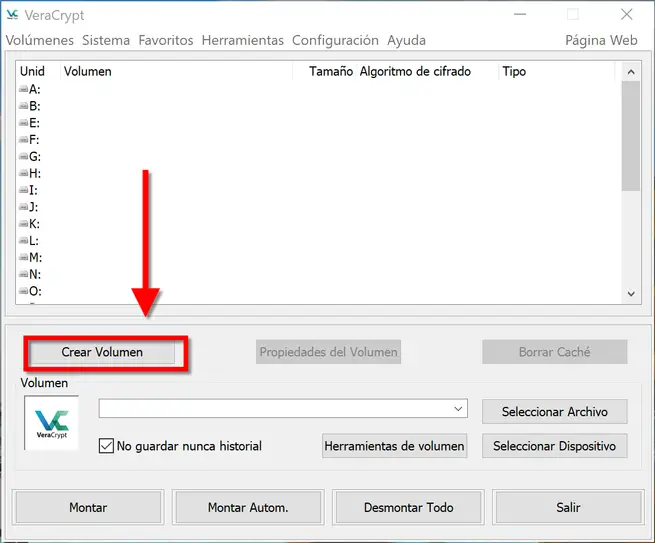The height and width of the screenshot is (543, 655).
Task: Click the Propiedades del Volumen button
Action: (328, 352)
